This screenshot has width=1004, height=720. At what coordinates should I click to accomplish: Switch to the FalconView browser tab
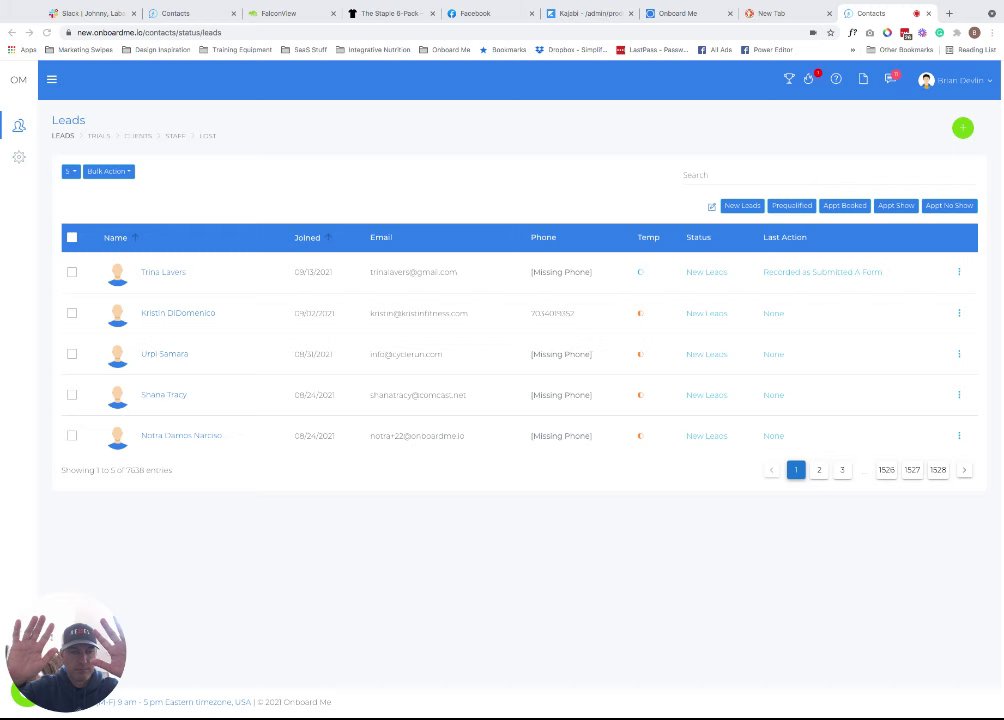click(291, 13)
